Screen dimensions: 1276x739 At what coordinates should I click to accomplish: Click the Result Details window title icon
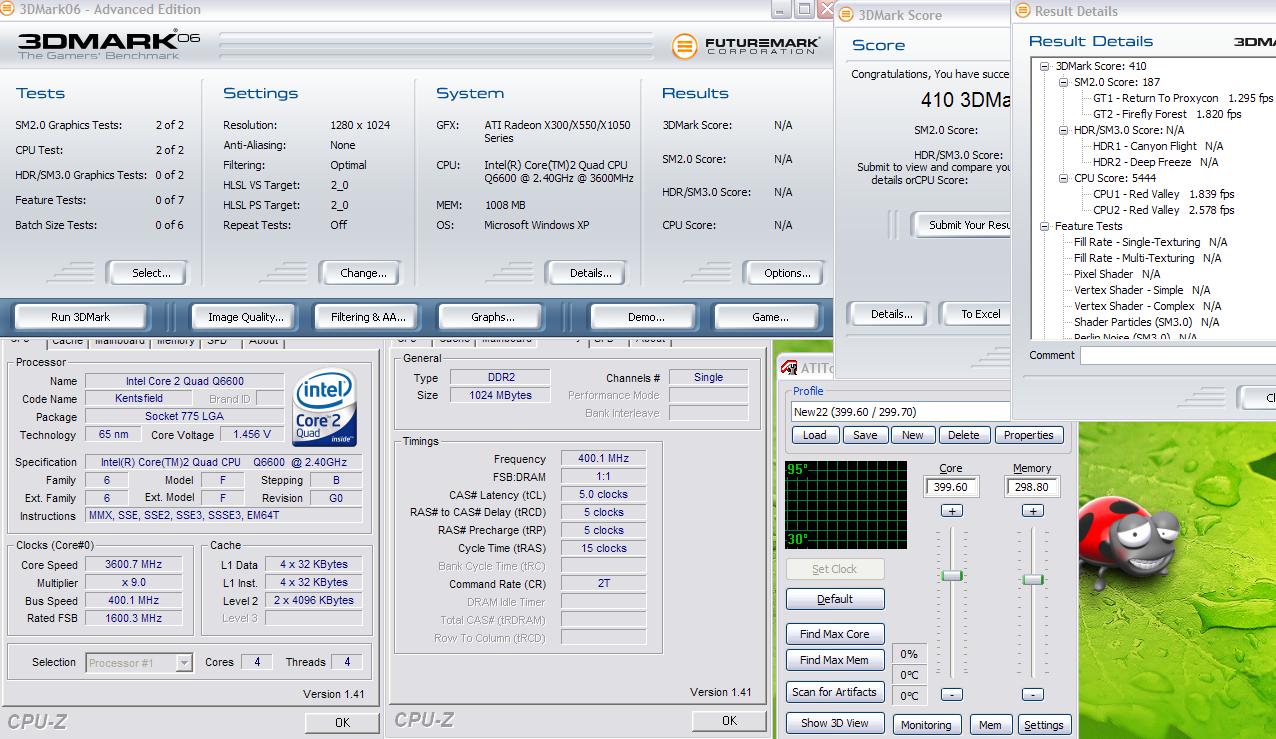click(1022, 11)
